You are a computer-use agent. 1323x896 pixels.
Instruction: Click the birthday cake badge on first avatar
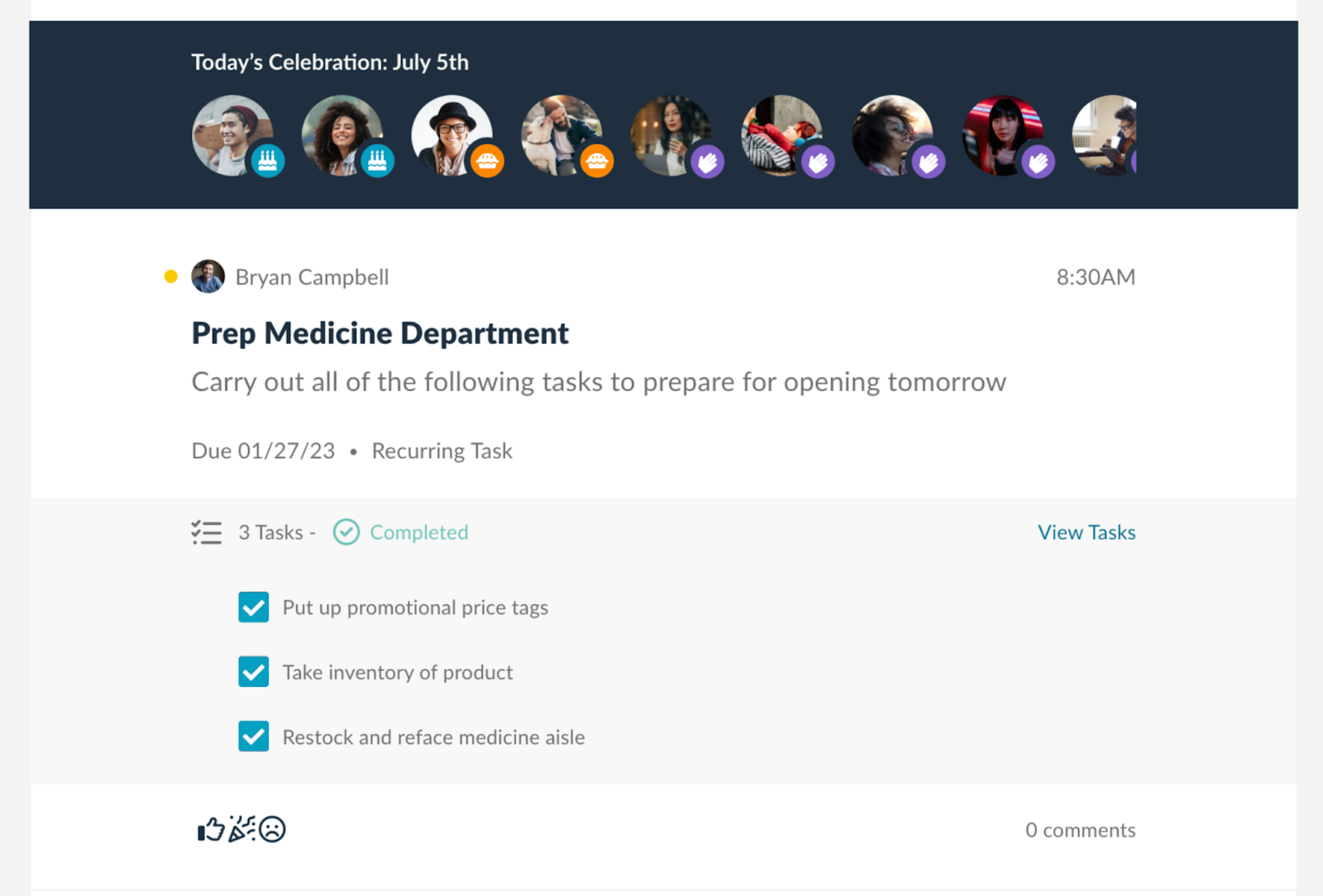pos(267,160)
